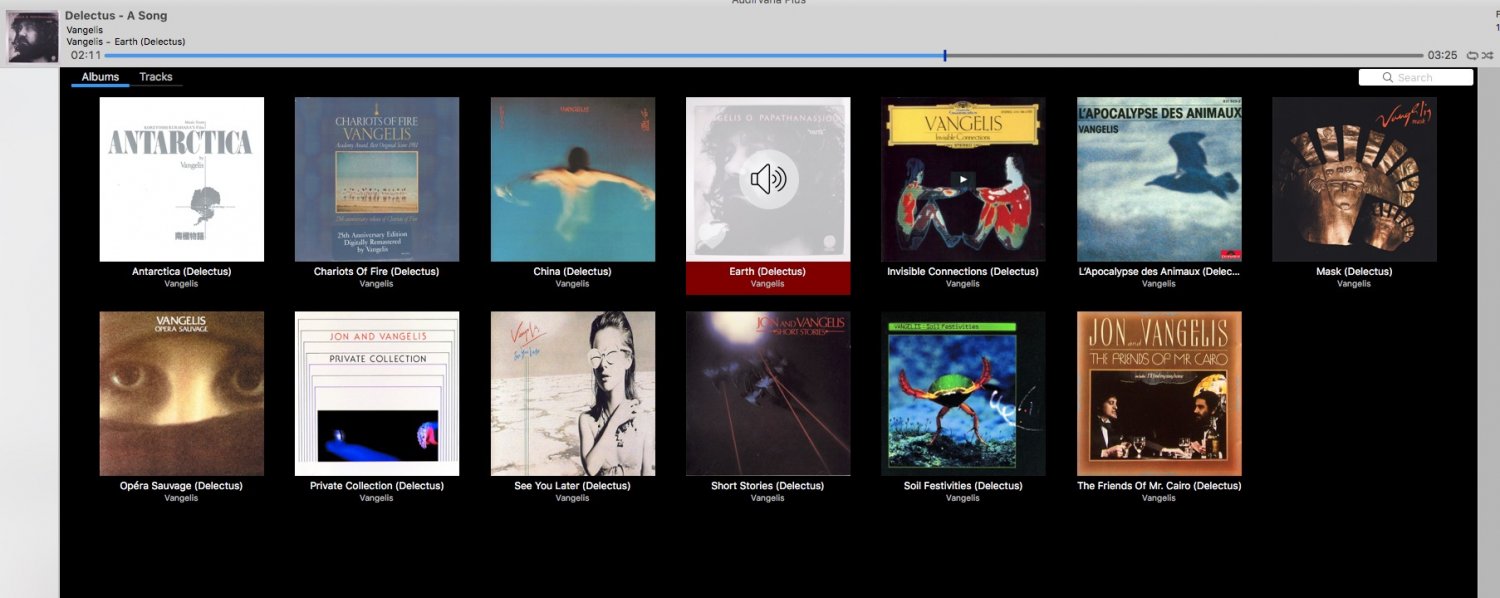Click the "Invisible Connections (Delectus)" title text
This screenshot has height=598, width=1500.
(x=963, y=271)
